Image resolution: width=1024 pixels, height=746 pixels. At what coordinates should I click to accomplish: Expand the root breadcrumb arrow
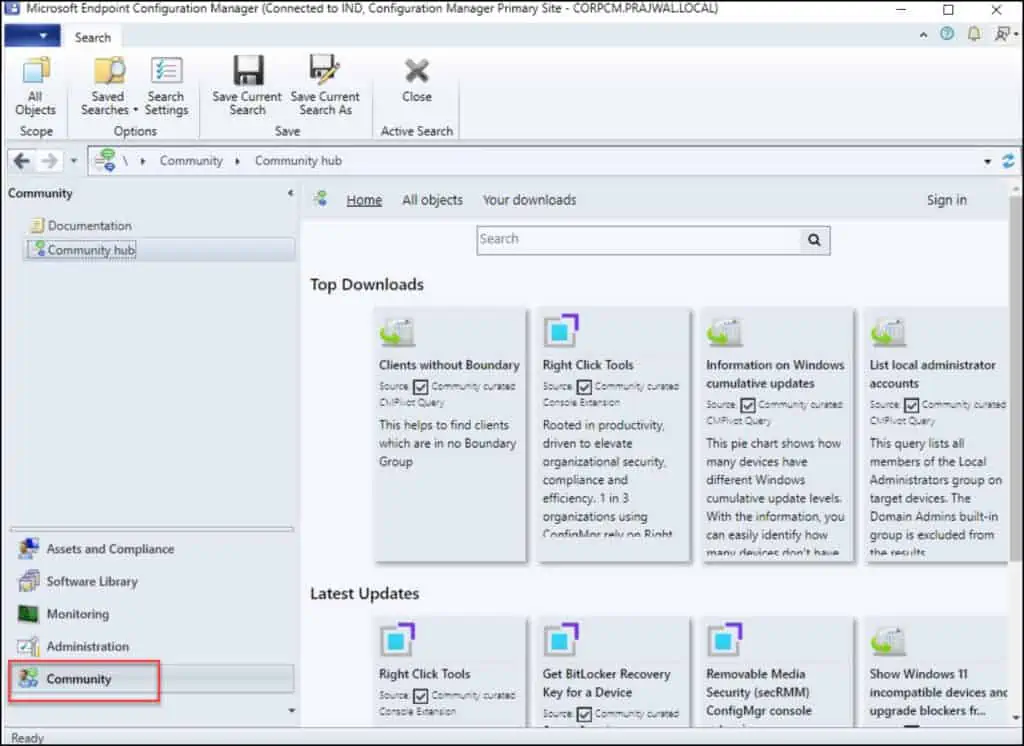tap(142, 161)
